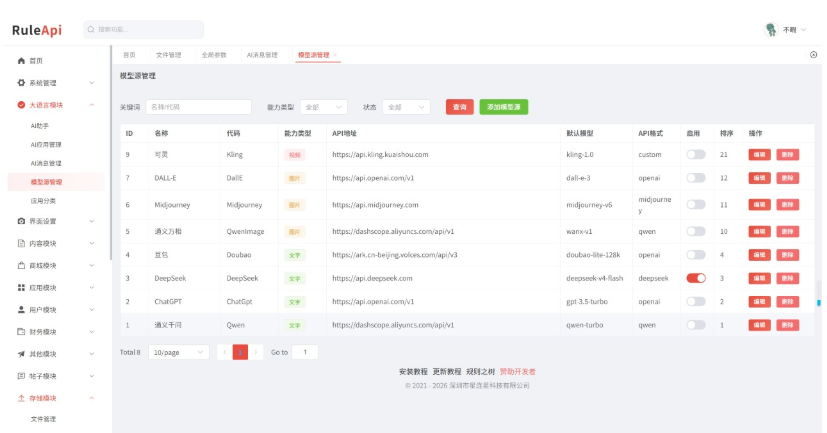This screenshot has height=433, width=827.
Task: Open the 安装教程 footer link
Action: point(413,372)
